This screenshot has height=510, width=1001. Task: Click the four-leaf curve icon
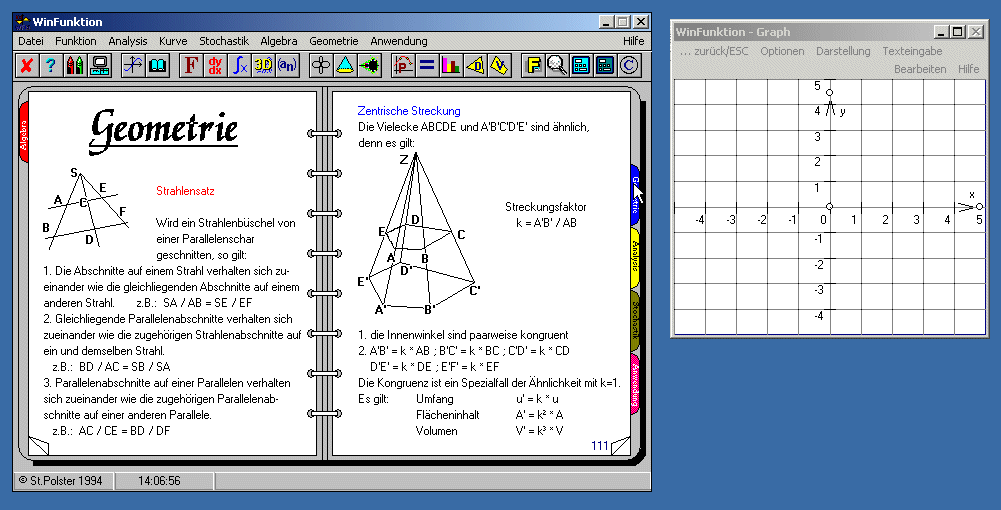tap(320, 65)
